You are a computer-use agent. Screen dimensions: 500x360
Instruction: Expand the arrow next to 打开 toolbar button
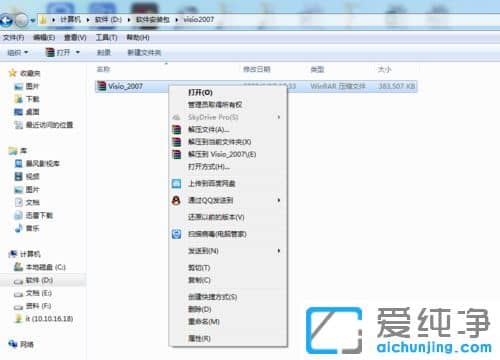point(78,52)
